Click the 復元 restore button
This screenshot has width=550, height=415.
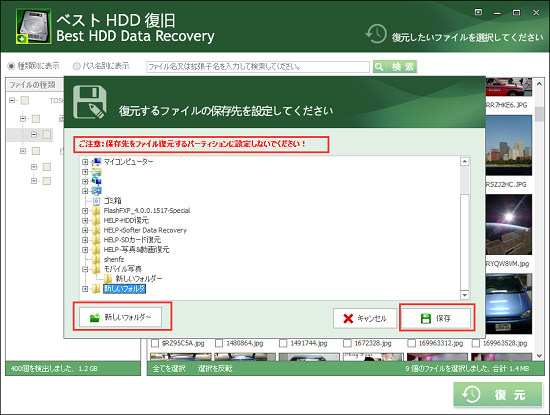(498, 395)
